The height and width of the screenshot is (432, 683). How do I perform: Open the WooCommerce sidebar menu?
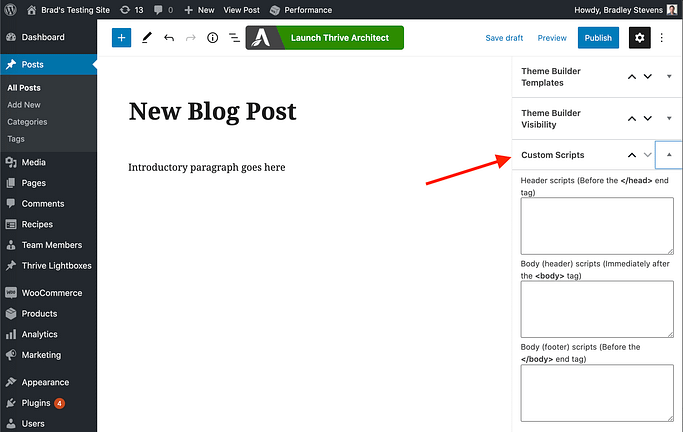tap(51, 293)
